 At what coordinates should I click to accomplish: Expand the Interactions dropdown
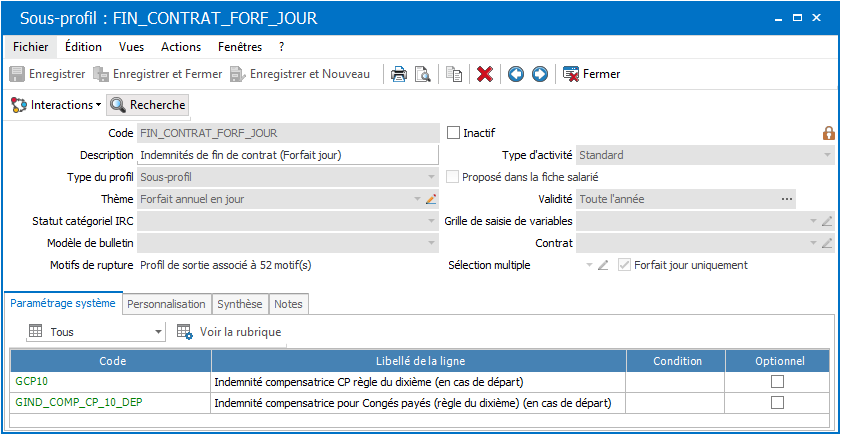click(56, 105)
